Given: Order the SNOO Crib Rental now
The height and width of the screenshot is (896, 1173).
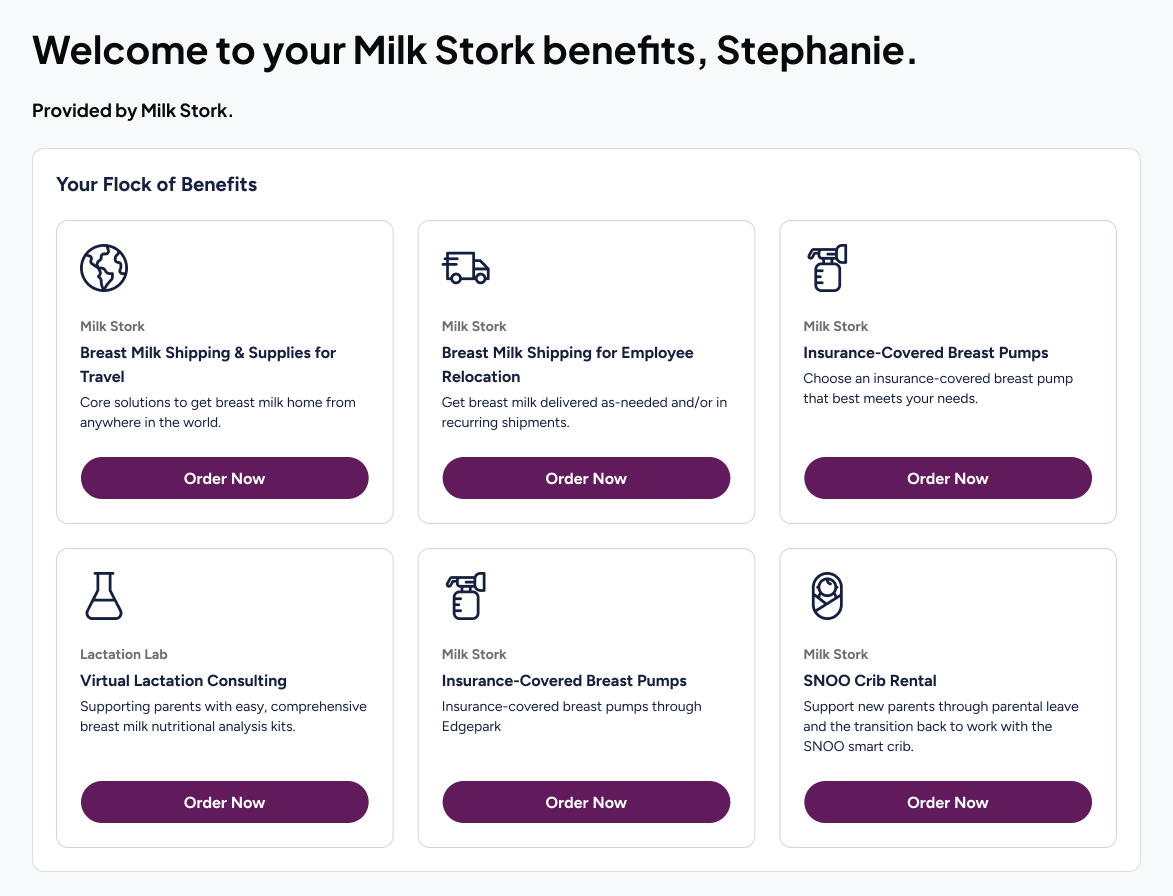Looking at the screenshot, I should tap(947, 802).
